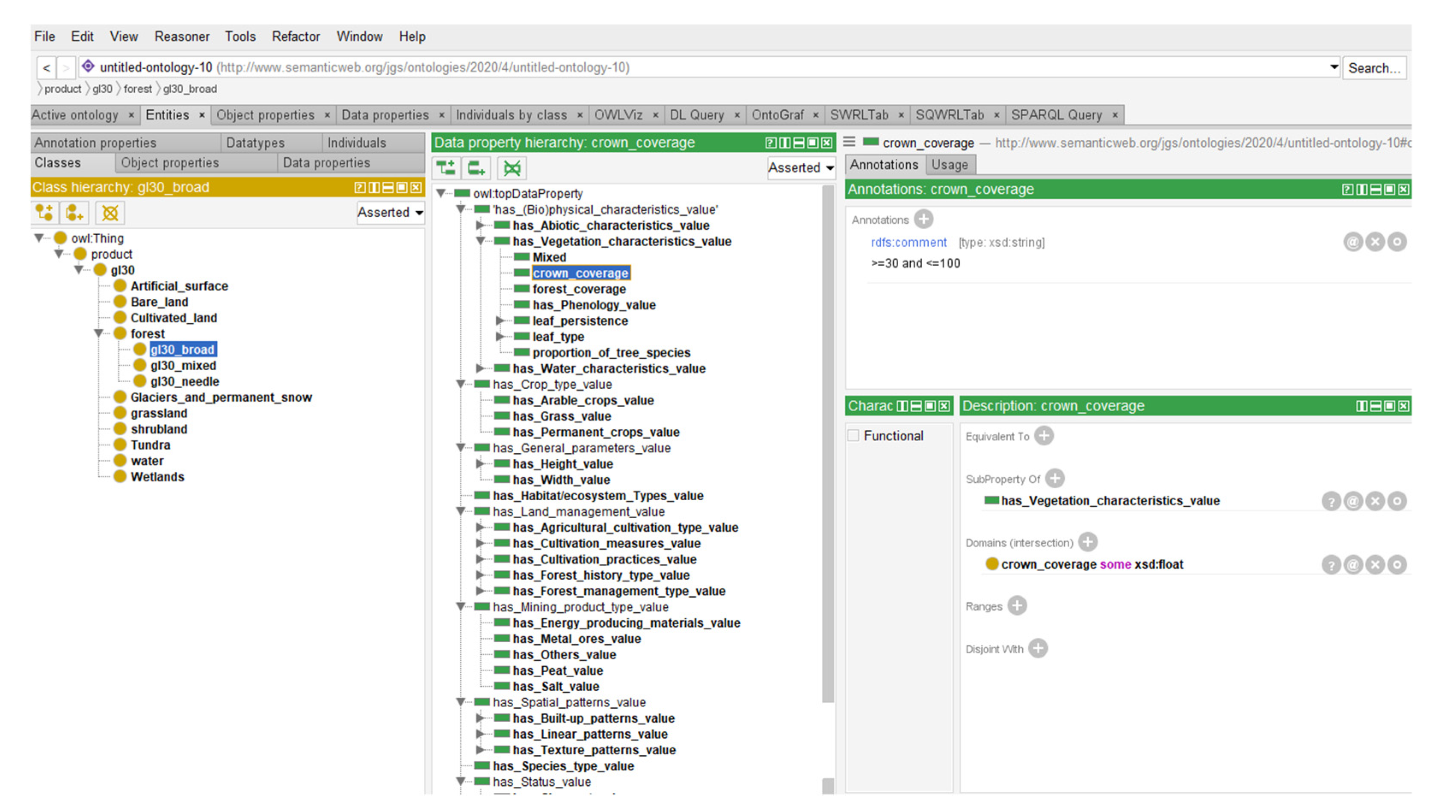1456x812 pixels.
Task: Click the Delete selected class icon
Action: coord(109,213)
